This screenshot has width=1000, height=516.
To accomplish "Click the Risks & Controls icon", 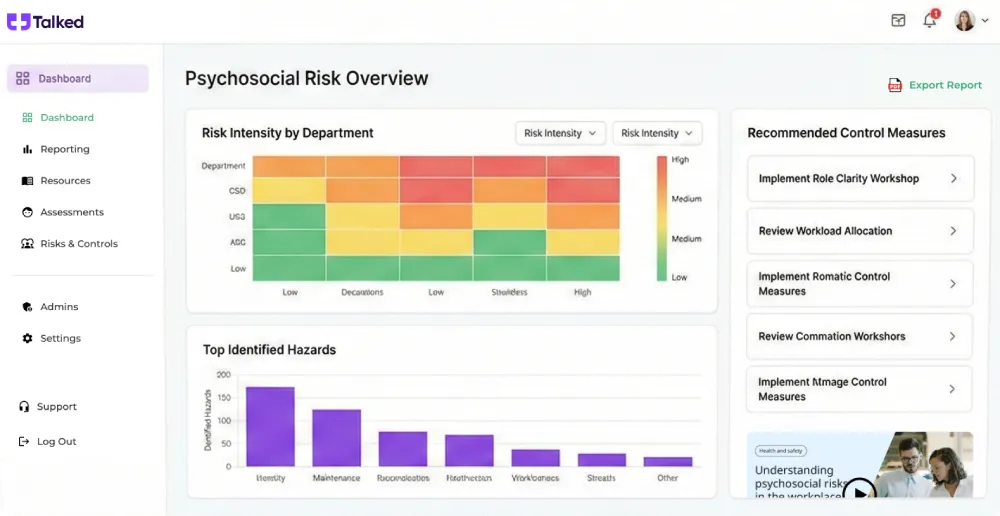I will (27, 244).
